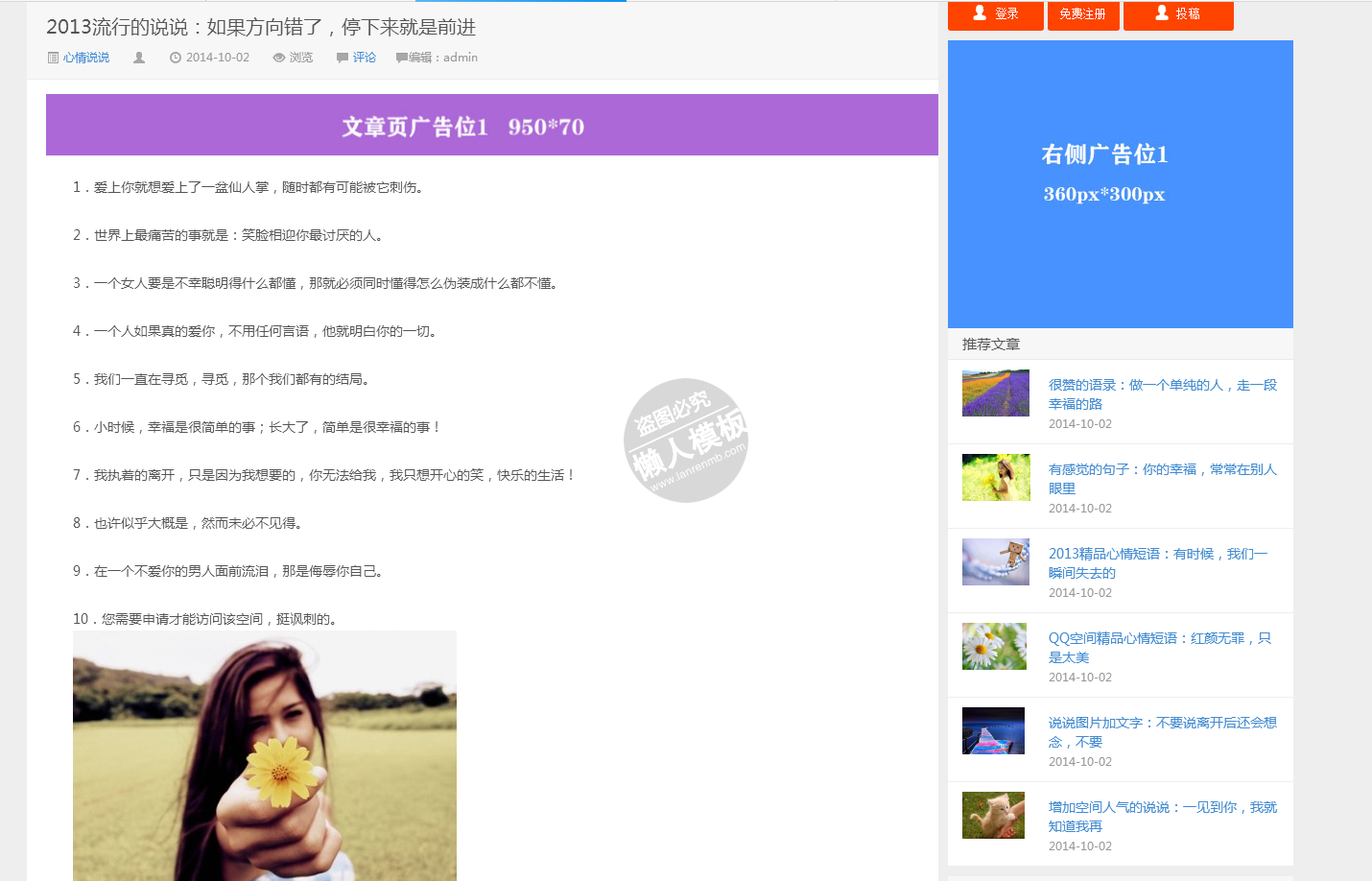Click the 浏览 views label
Image resolution: width=1372 pixels, height=881 pixels.
pos(301,58)
